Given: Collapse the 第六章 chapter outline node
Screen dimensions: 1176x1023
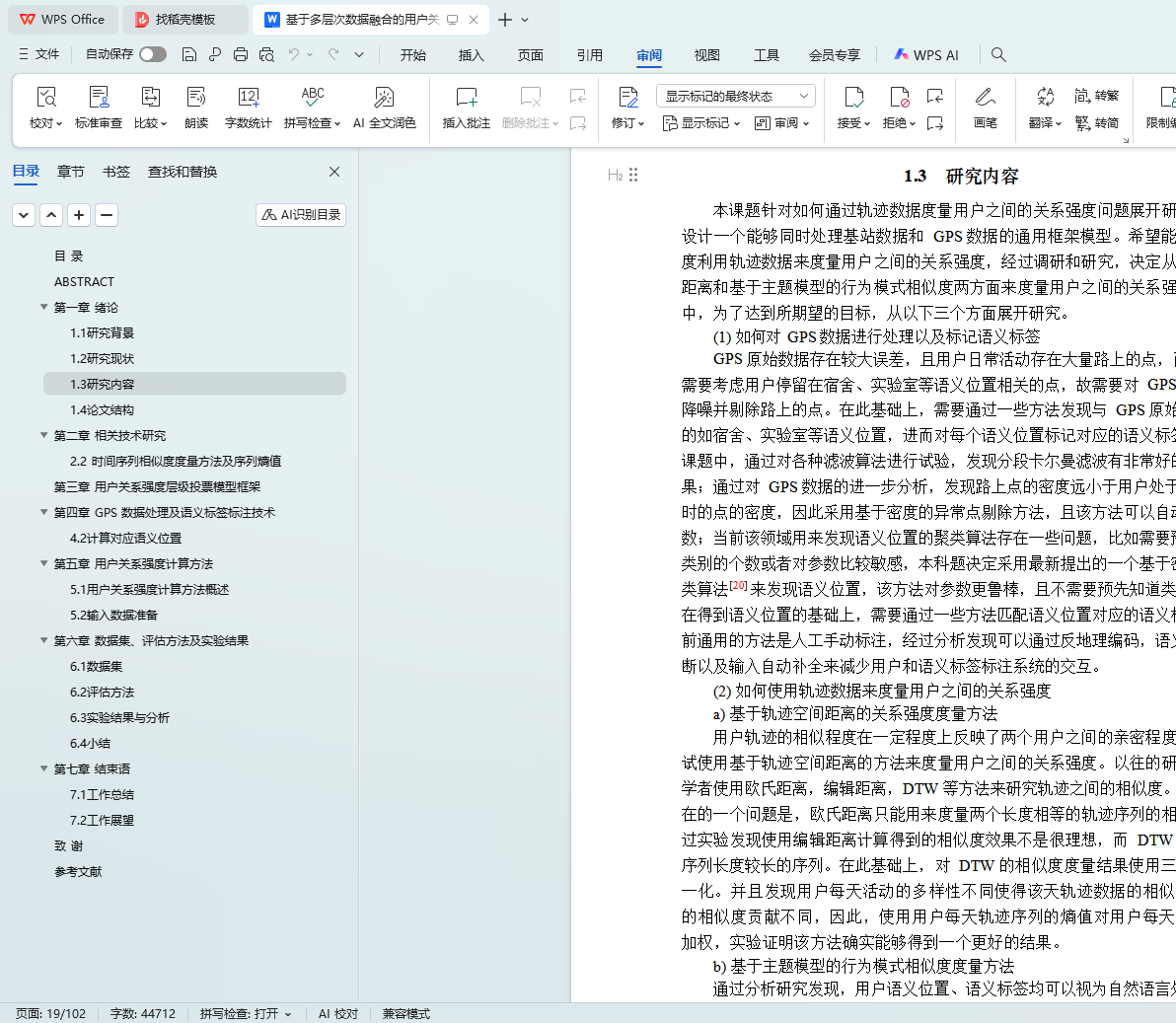Looking at the screenshot, I should click(x=43, y=641).
